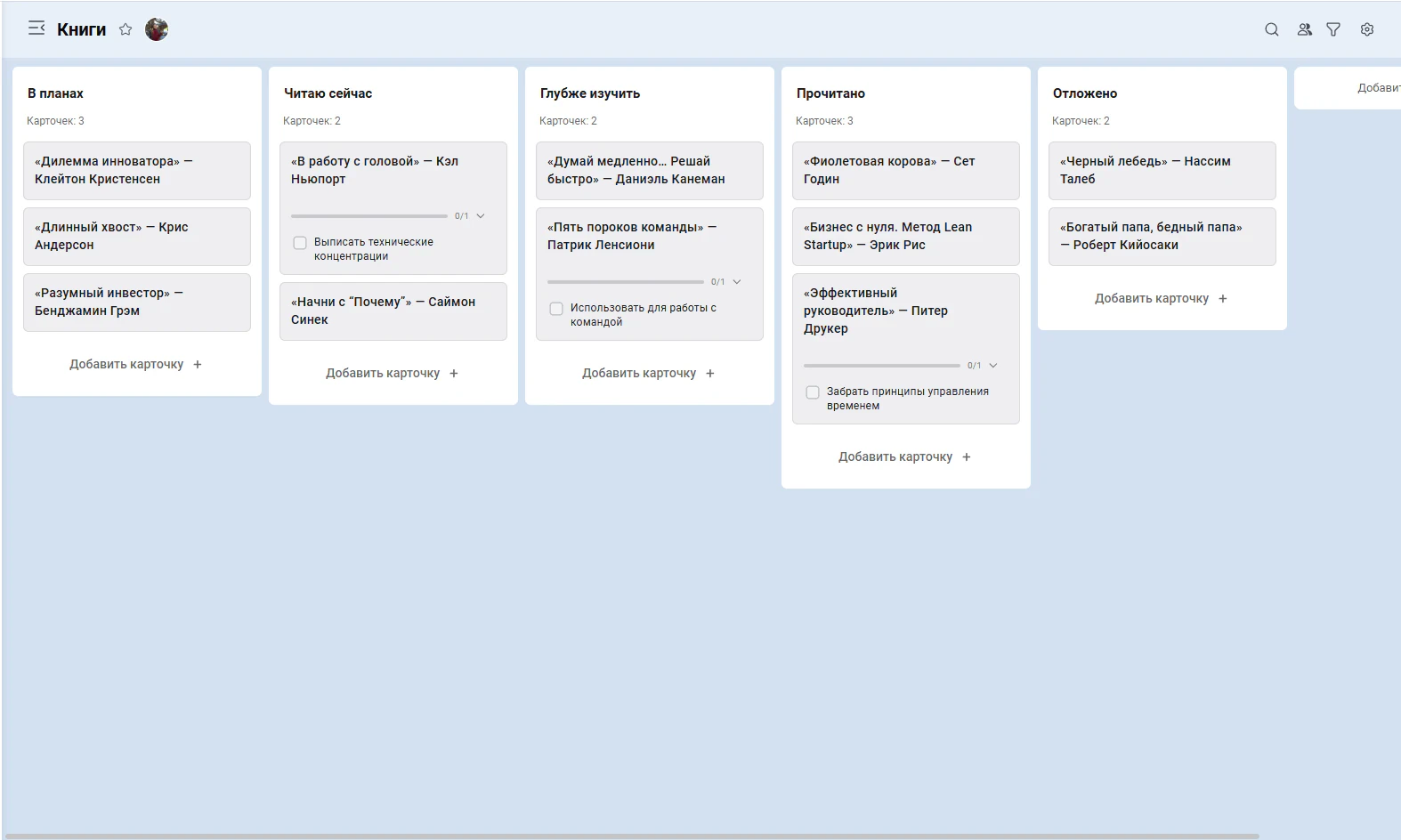The height and width of the screenshot is (840, 1401).
Task: Check 'Забрать принципы управления временем' checkbox
Action: click(813, 392)
